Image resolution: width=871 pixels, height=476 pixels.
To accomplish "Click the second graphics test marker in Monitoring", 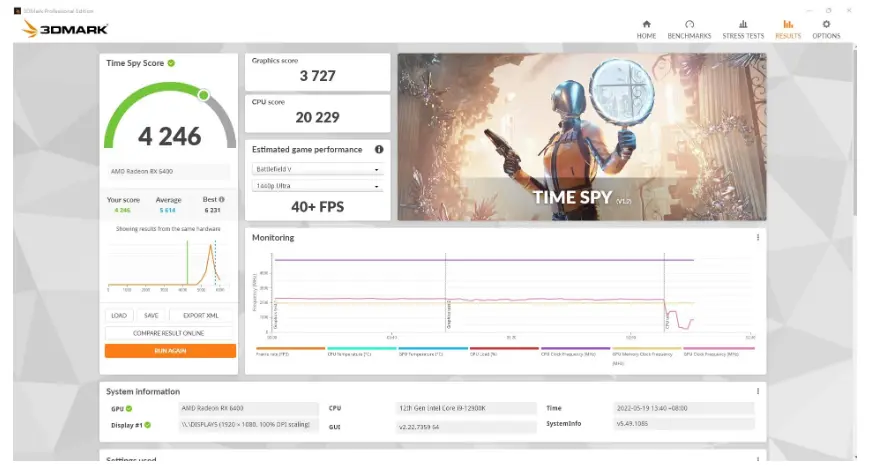I will (445, 292).
